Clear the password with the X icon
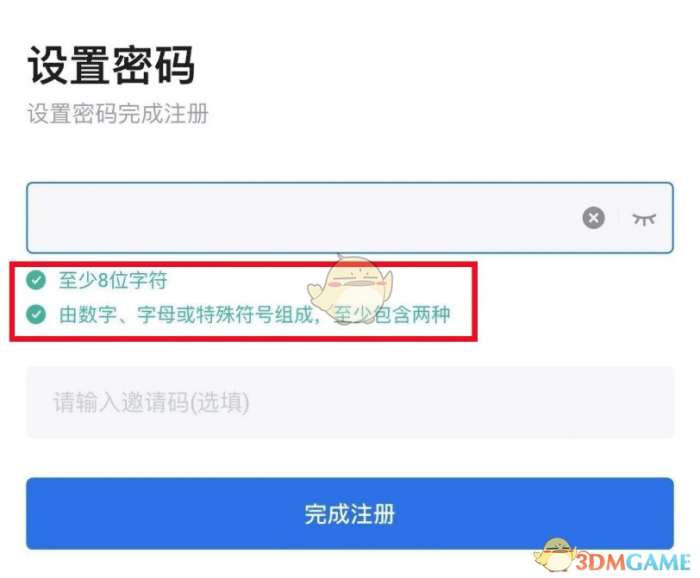 pyautogui.click(x=594, y=218)
